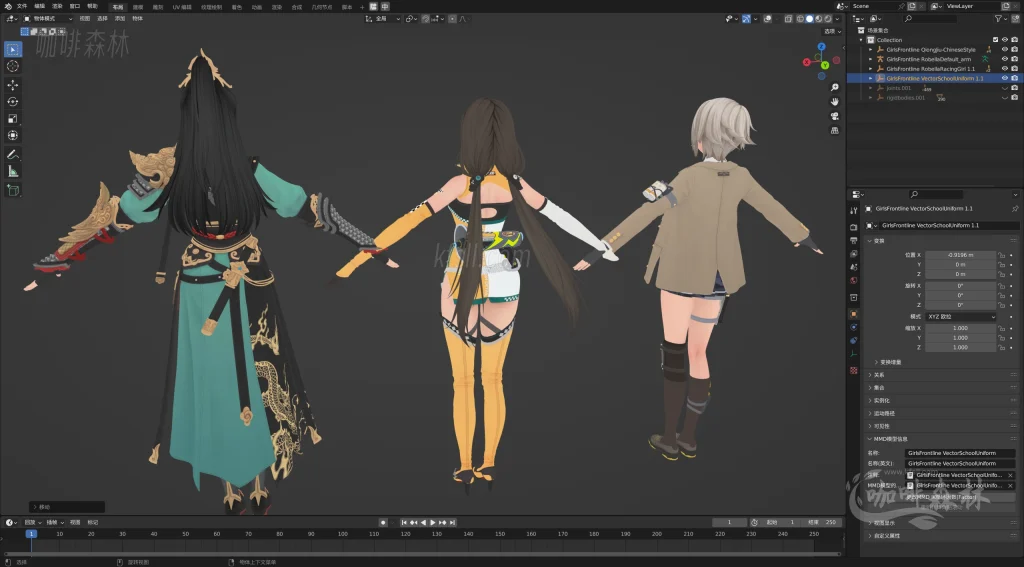Hide Collection in viewport with eye icon
The width and height of the screenshot is (1024, 567).
pyautogui.click(x=1005, y=40)
